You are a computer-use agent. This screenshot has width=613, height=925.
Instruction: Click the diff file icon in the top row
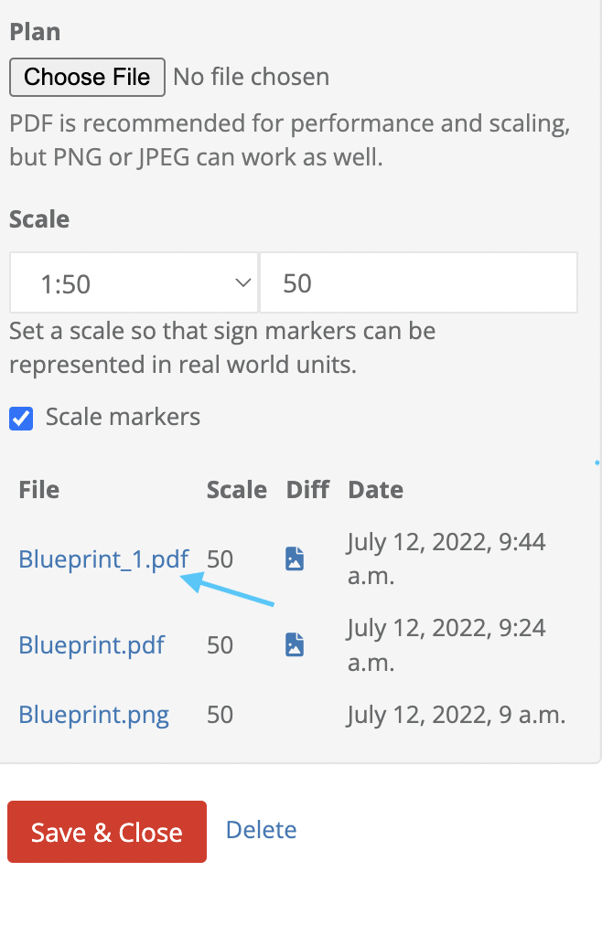pyautogui.click(x=294, y=559)
